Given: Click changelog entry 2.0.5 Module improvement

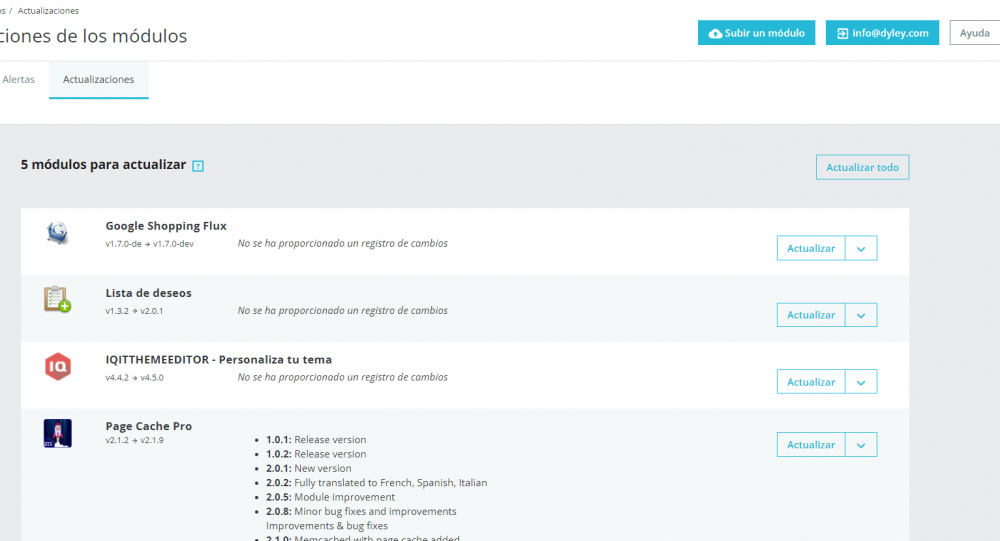Looking at the screenshot, I should click(330, 497).
